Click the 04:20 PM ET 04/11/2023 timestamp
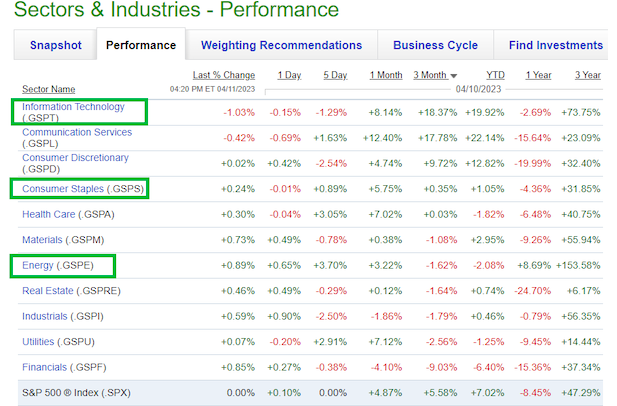This screenshot has height=406, width=617. point(212,89)
